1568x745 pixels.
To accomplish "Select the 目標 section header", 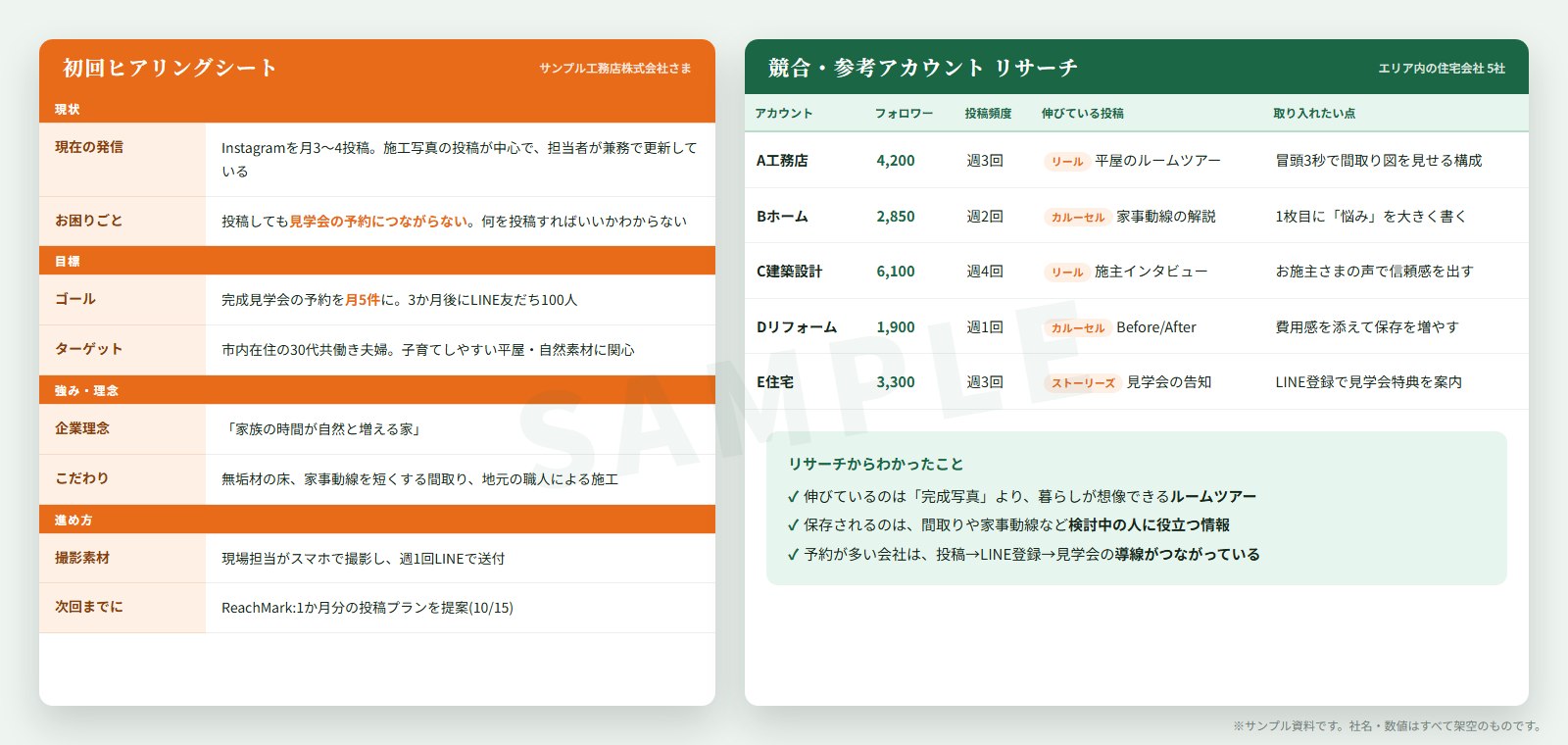I will coord(377,261).
